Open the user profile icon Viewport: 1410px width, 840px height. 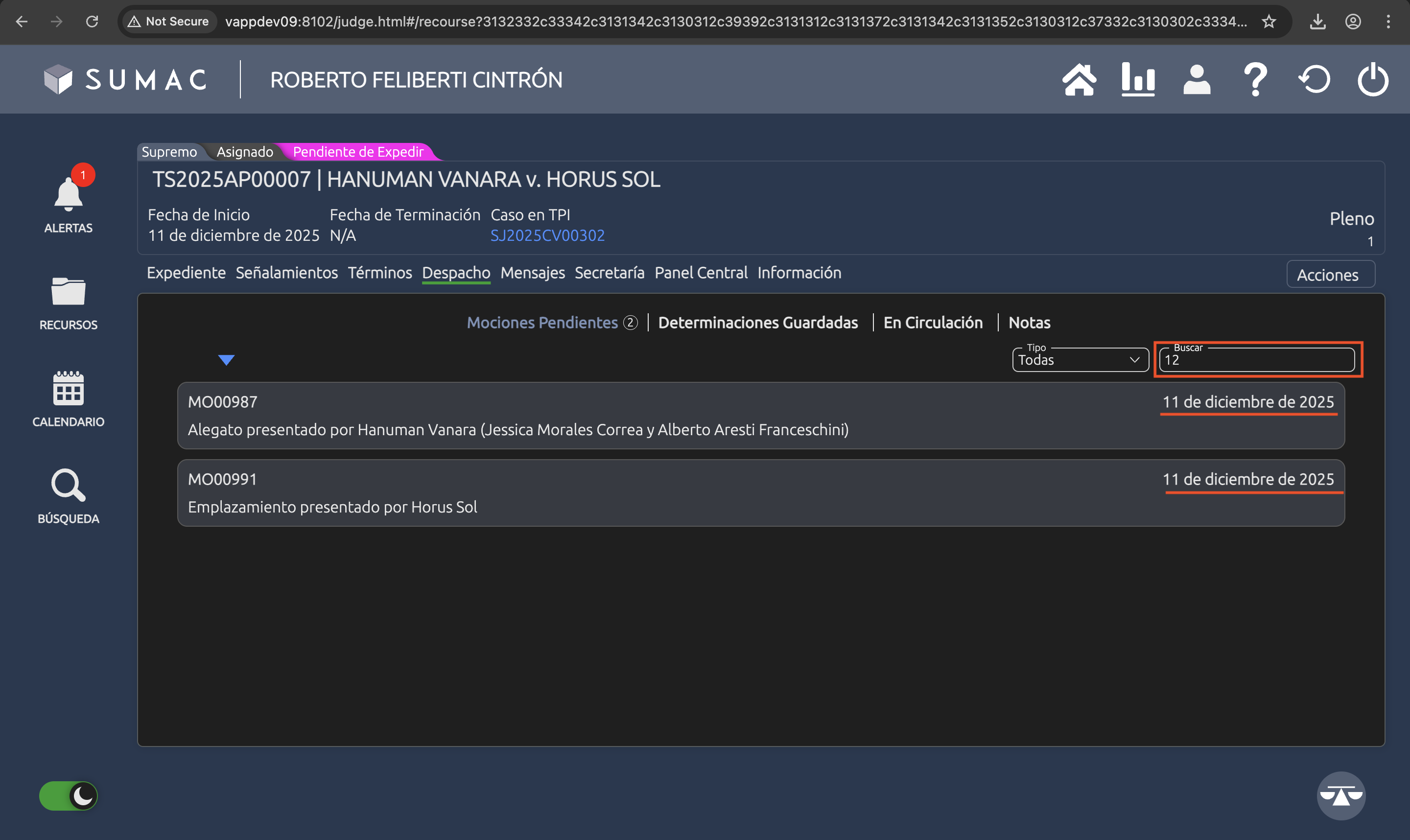[x=1197, y=80]
